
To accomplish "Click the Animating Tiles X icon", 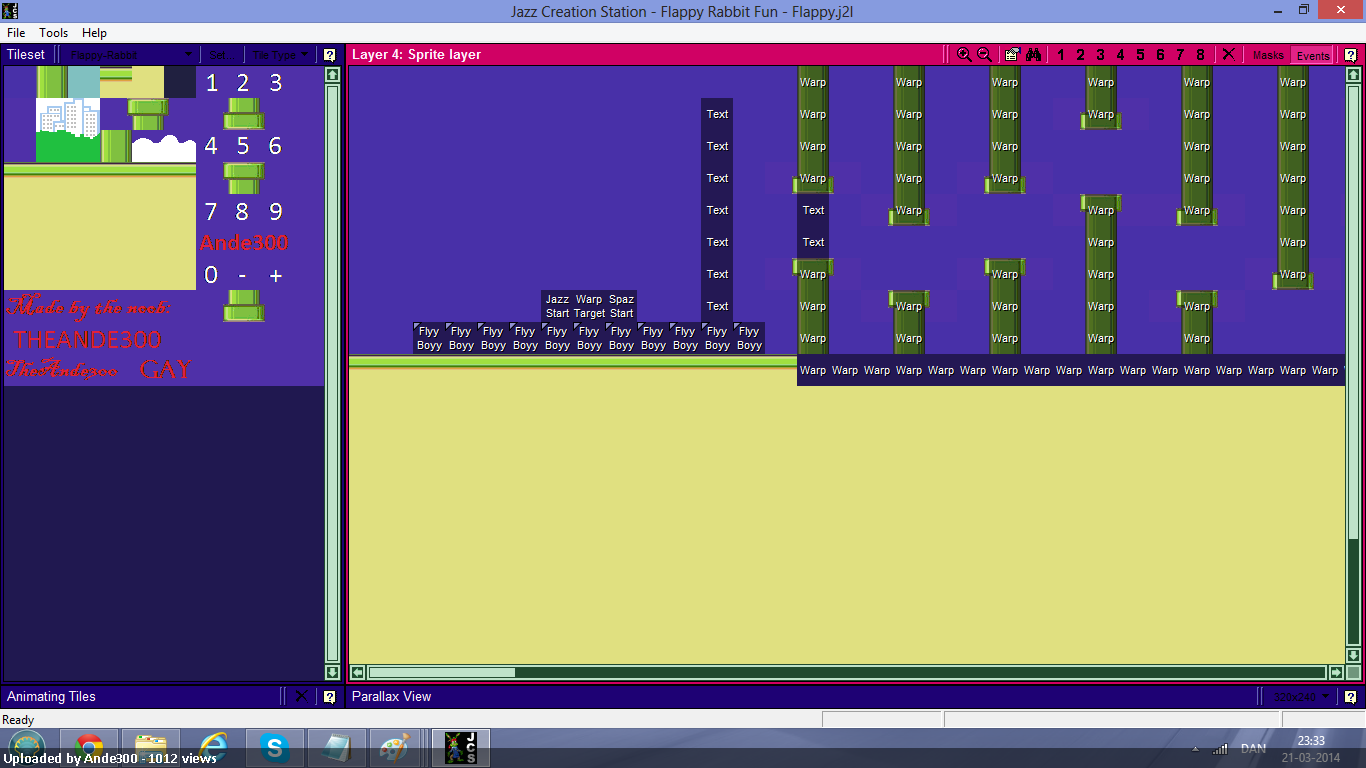I will click(x=301, y=696).
